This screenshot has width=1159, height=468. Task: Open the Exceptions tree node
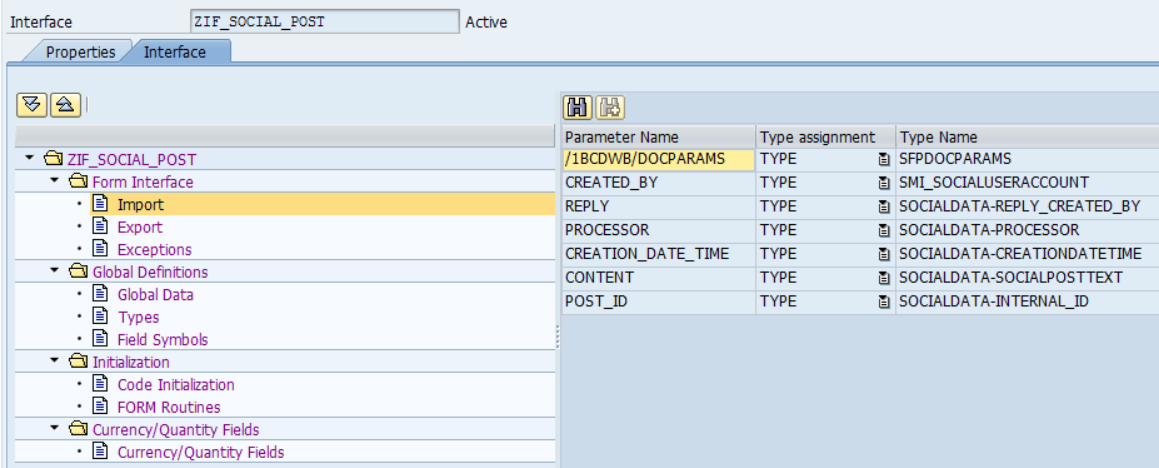pos(154,249)
